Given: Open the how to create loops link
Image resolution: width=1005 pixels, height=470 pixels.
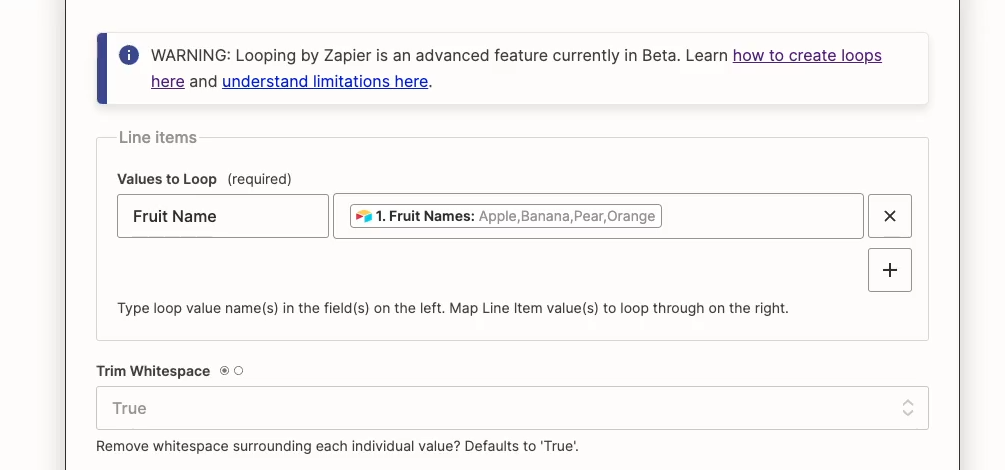Looking at the screenshot, I should [x=807, y=55].
